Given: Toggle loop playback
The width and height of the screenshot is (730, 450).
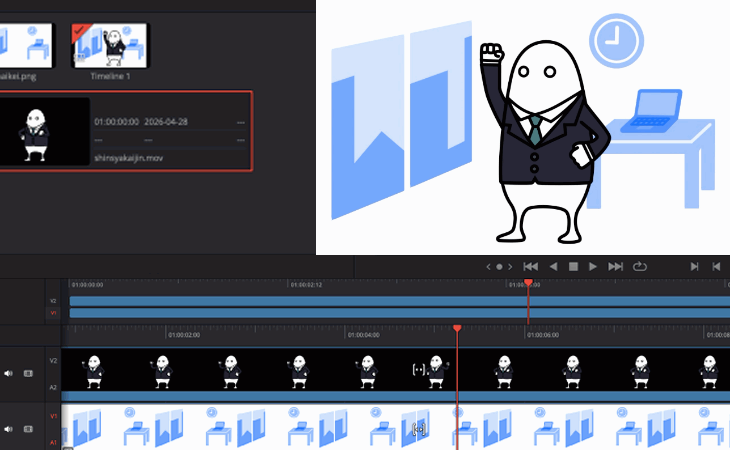Looking at the screenshot, I should pyautogui.click(x=640, y=267).
